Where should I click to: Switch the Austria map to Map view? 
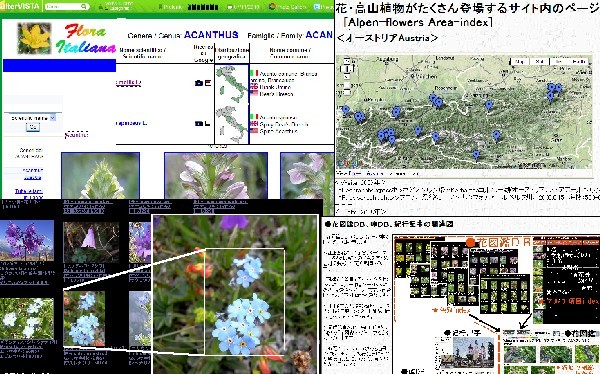(520, 62)
